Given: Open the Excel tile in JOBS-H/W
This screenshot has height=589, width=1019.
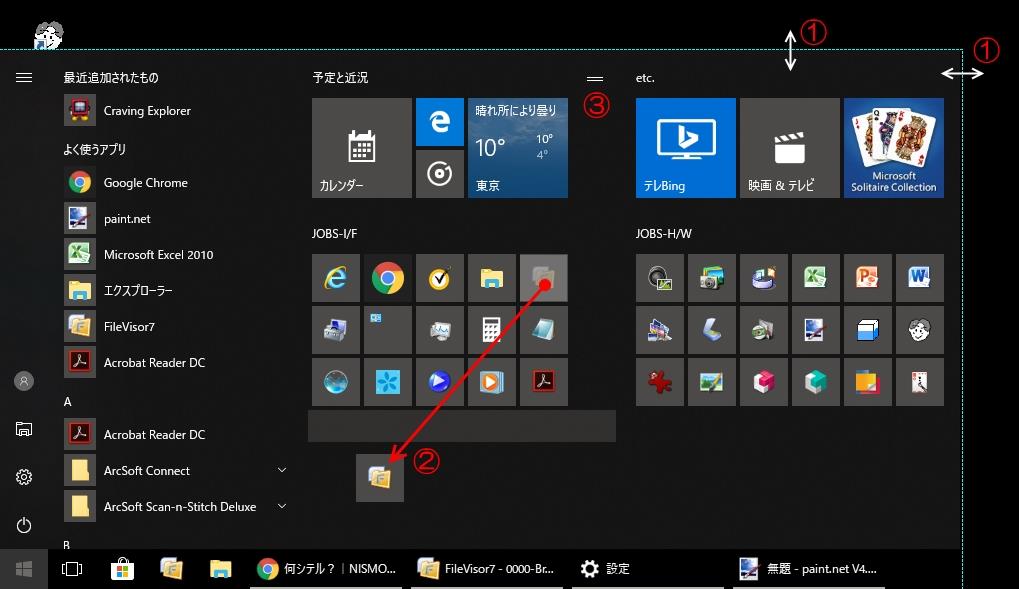Looking at the screenshot, I should tap(816, 278).
